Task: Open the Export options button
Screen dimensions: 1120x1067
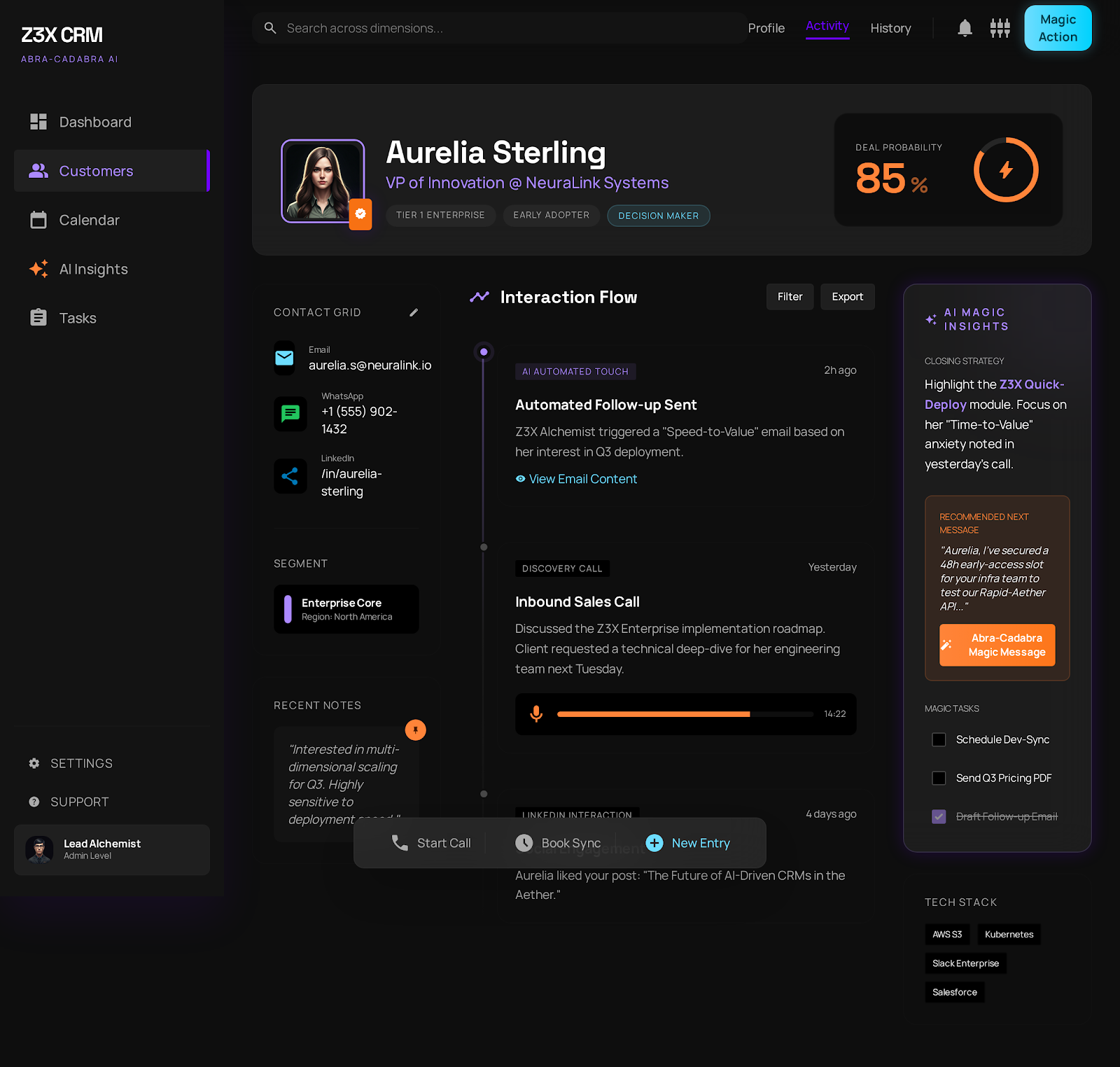Action: click(x=847, y=297)
